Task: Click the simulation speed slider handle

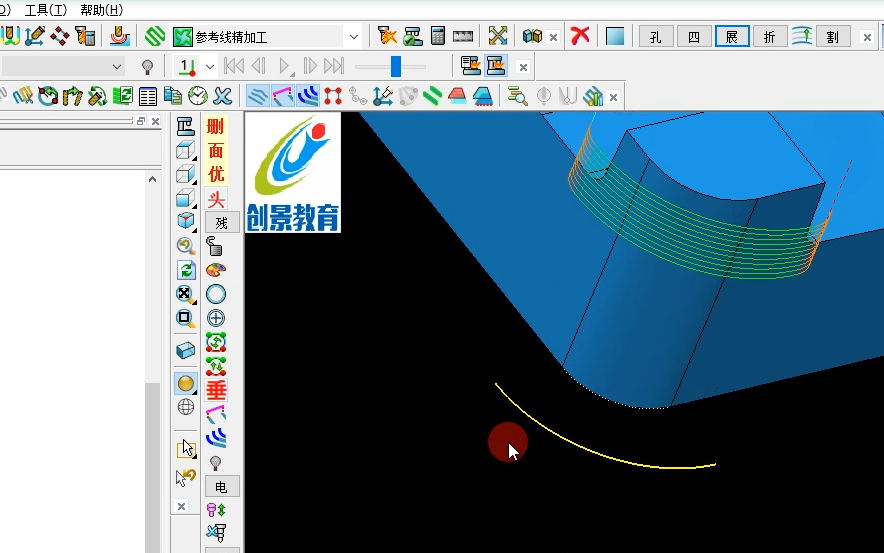Action: (396, 66)
